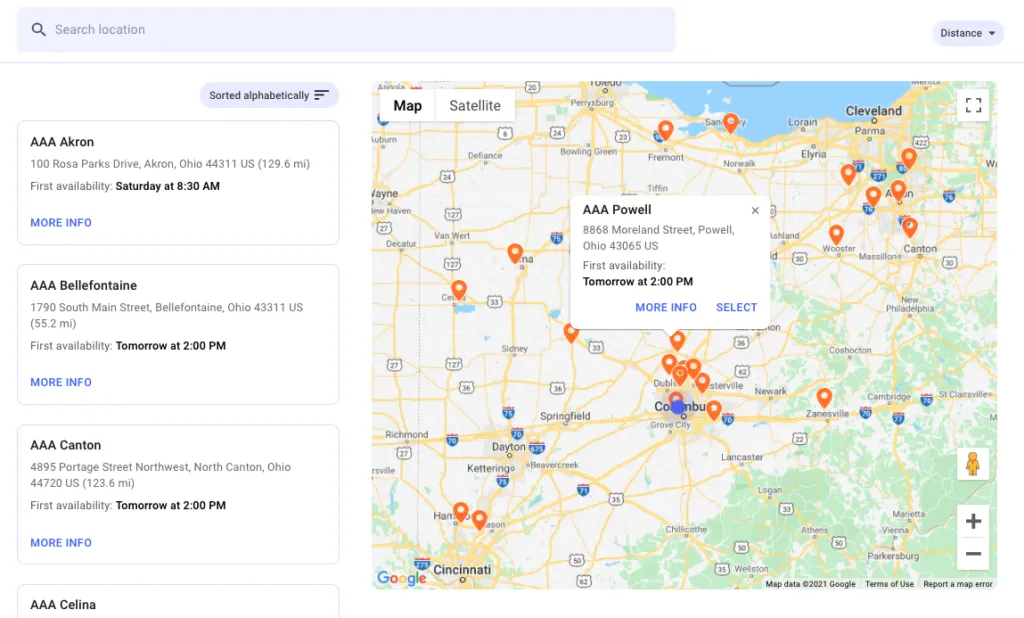Open MORE INFO for AAA Bellefontaine

point(61,382)
